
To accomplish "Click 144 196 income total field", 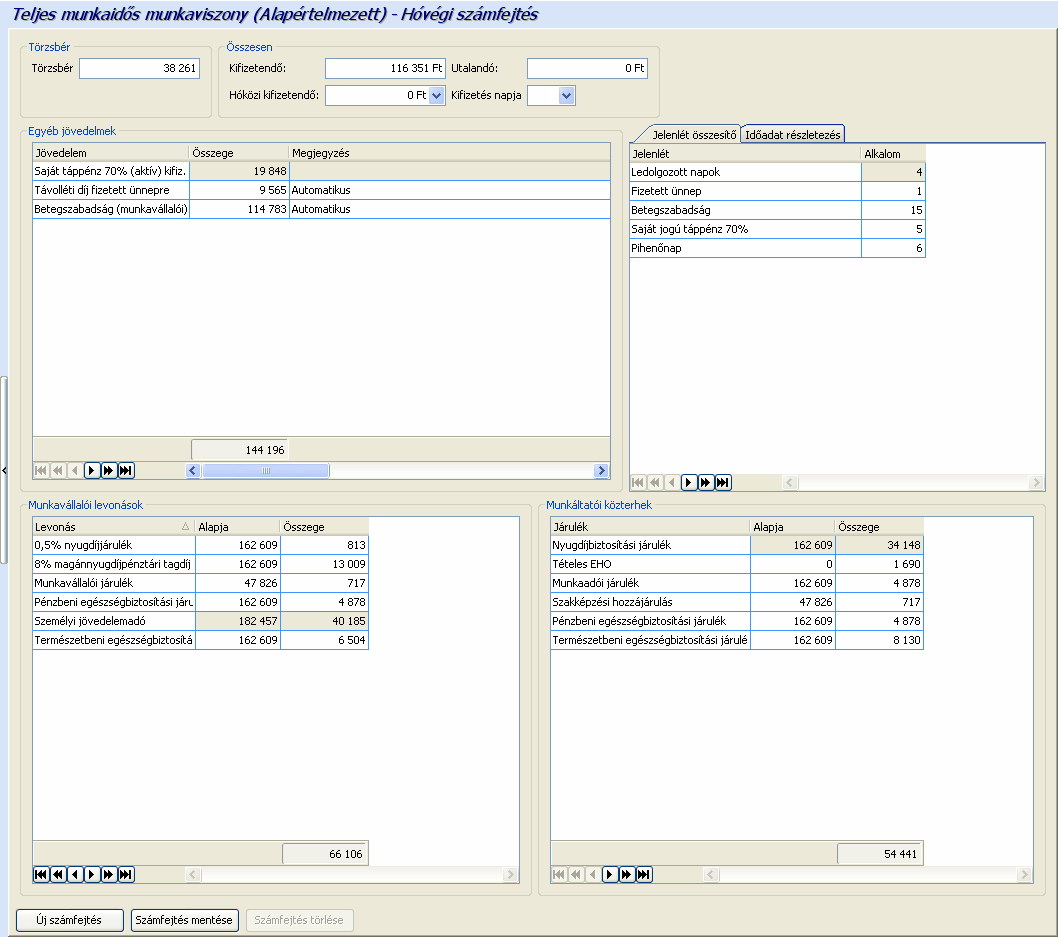I will [x=240, y=450].
